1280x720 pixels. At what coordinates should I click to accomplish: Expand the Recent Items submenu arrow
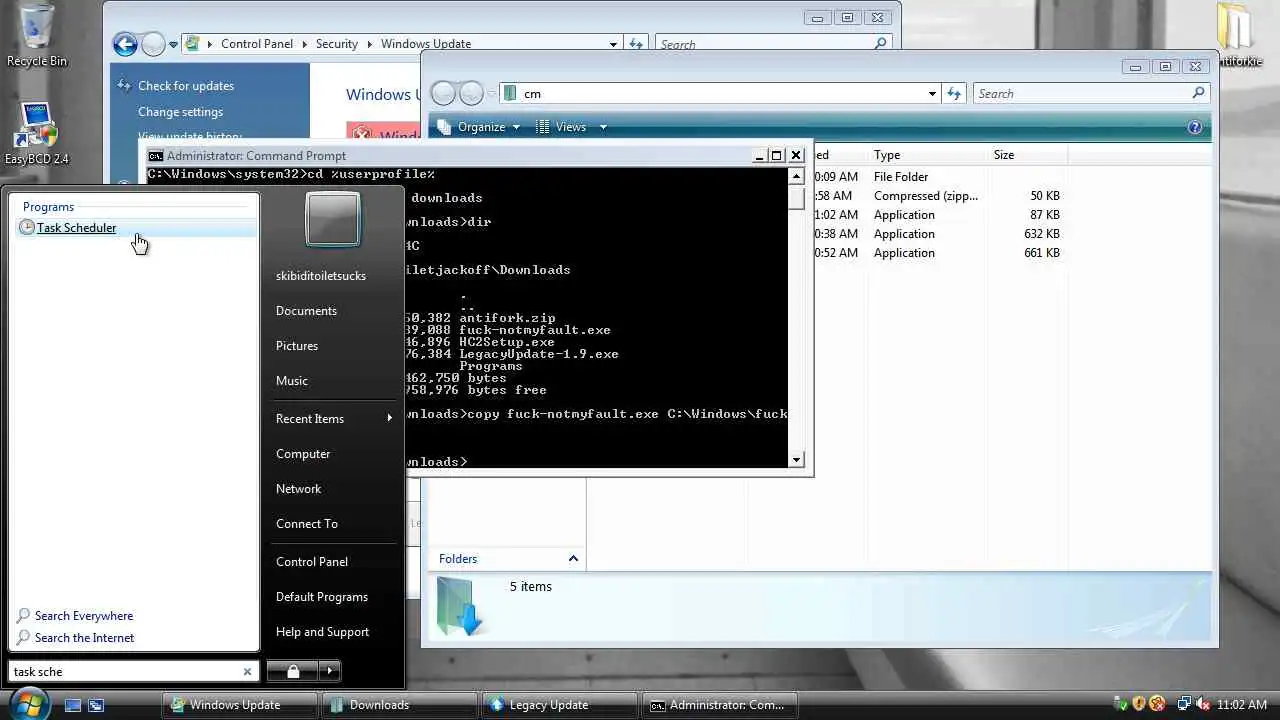389,418
